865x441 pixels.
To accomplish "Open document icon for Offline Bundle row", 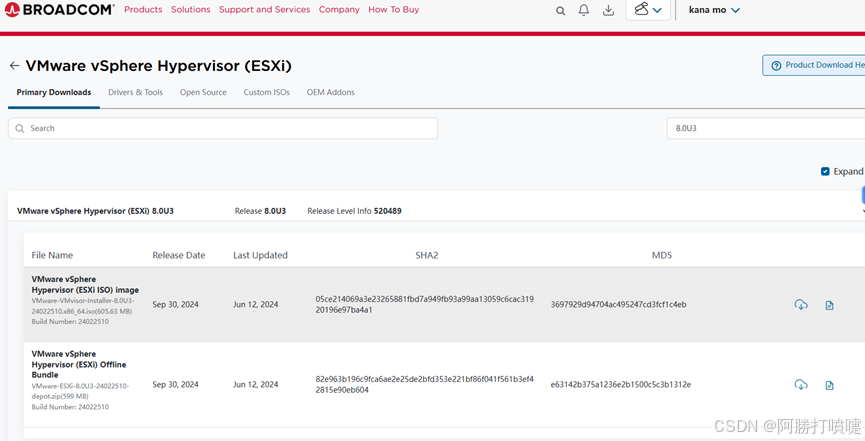I will click(x=829, y=385).
